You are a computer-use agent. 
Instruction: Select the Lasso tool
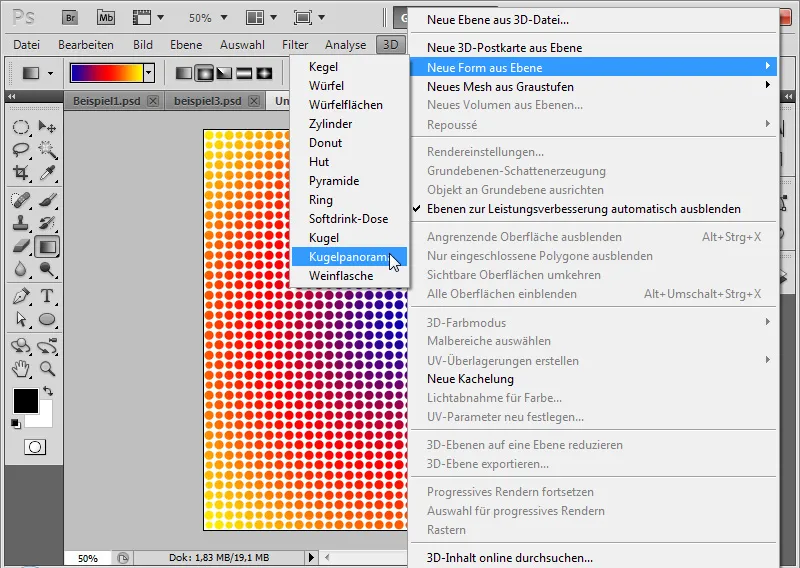(21, 150)
